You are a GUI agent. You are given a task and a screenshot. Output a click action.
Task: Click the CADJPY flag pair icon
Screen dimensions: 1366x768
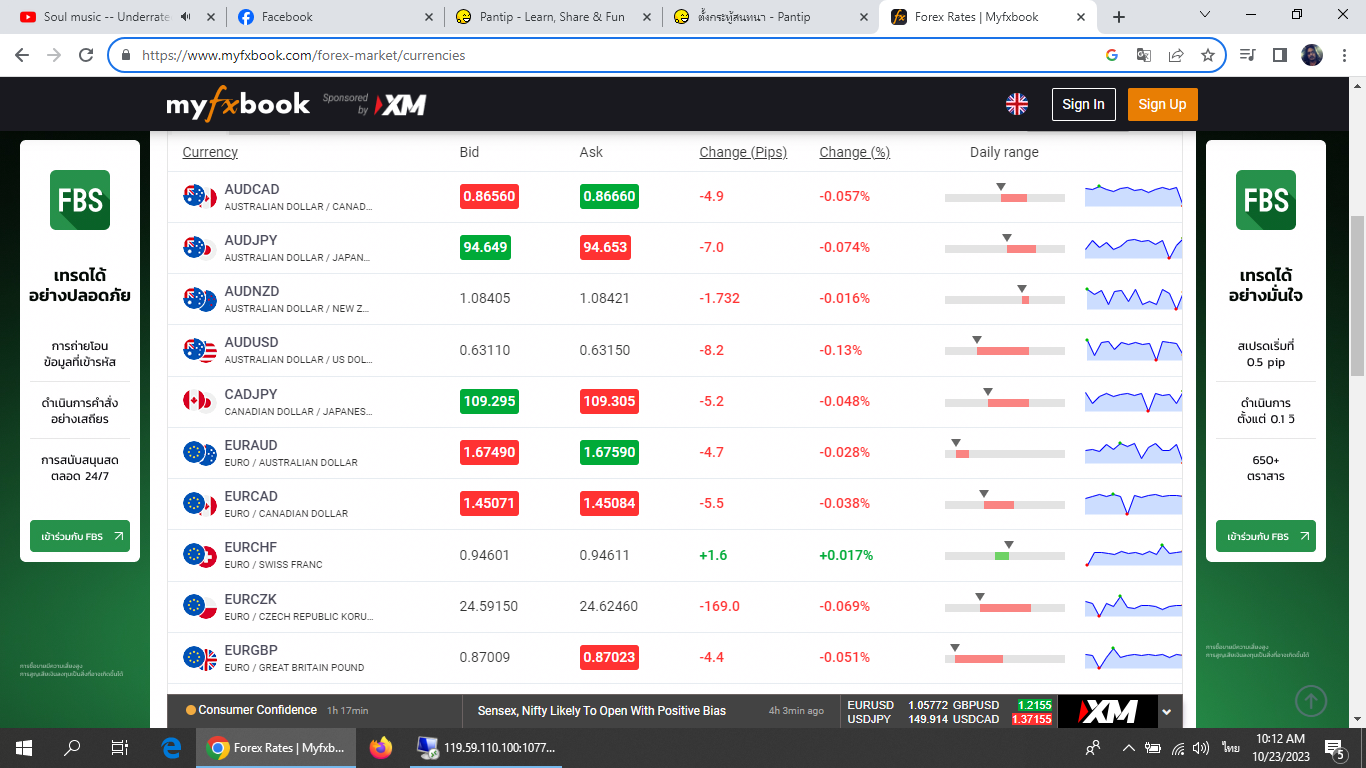(x=200, y=401)
